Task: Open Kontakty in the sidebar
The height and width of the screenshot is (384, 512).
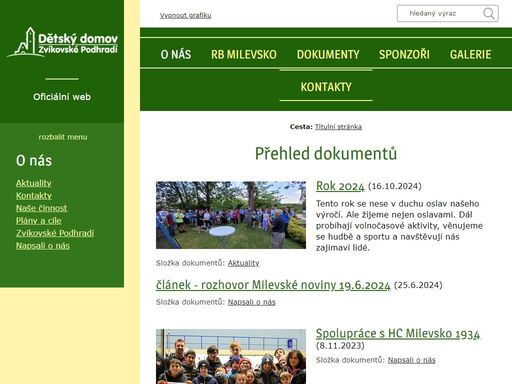Action: (34, 196)
